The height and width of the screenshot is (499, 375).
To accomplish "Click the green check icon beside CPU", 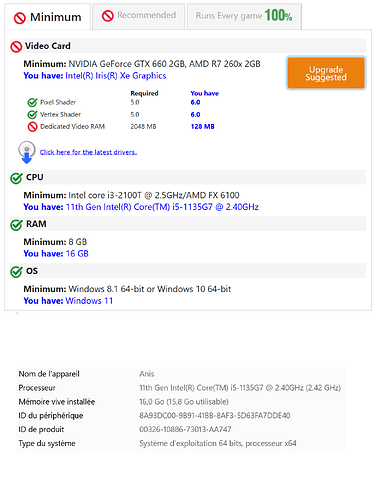I will pos(16,178).
